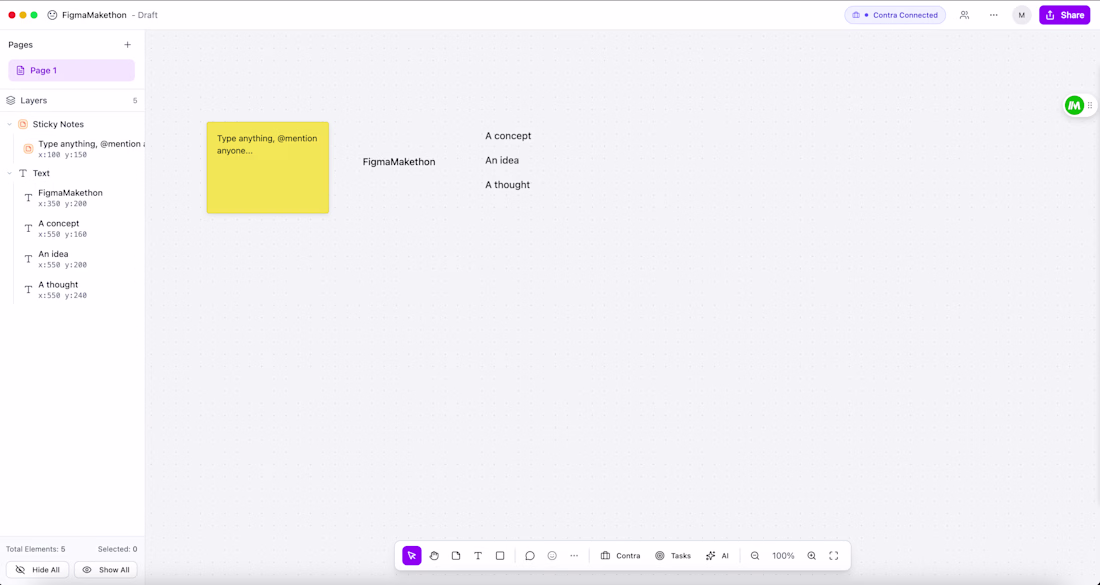Click the Show All button

tap(106, 570)
